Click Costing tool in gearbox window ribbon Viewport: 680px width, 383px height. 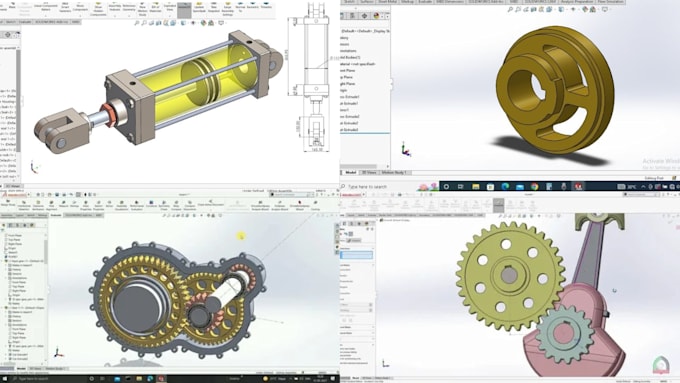tap(315, 207)
